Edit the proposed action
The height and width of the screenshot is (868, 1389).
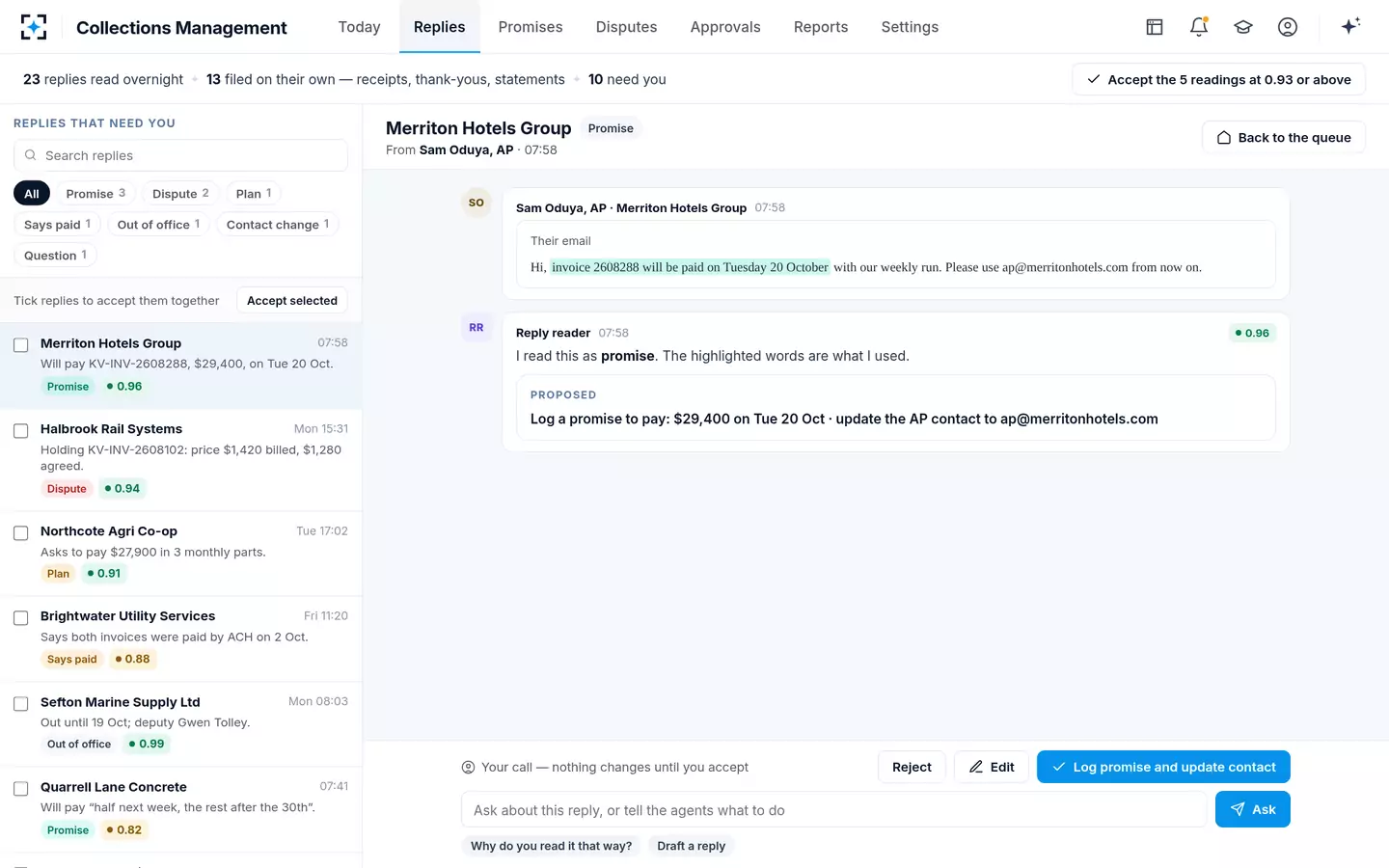992,767
